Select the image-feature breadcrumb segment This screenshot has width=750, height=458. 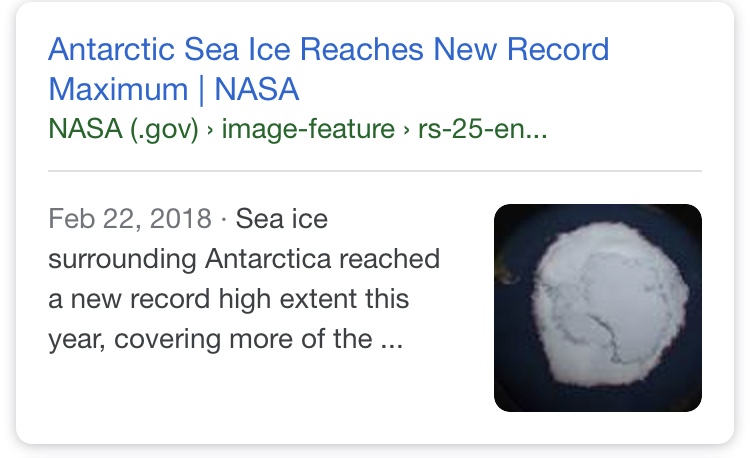(x=308, y=129)
